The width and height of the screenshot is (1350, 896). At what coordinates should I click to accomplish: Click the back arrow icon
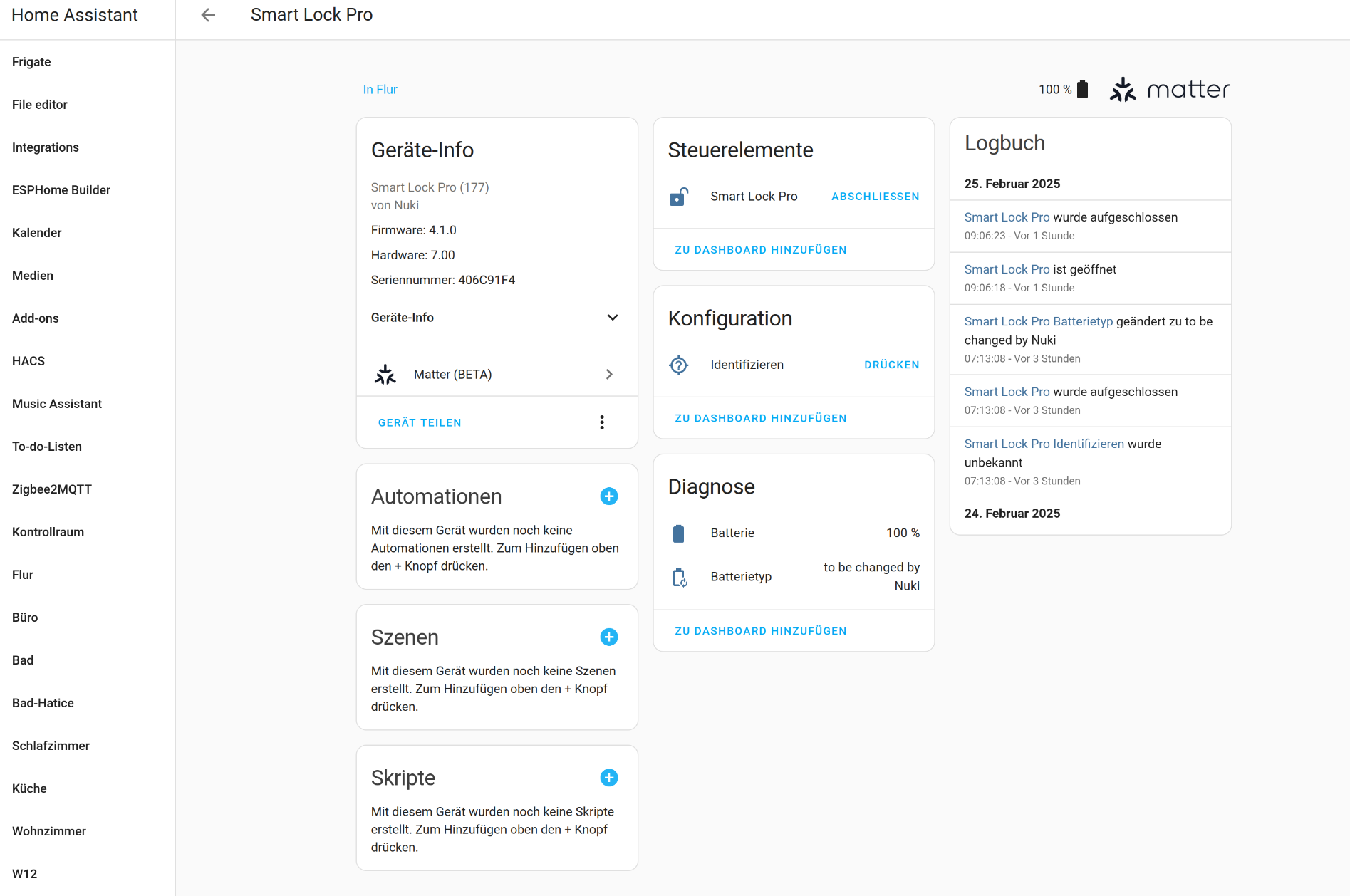point(208,15)
